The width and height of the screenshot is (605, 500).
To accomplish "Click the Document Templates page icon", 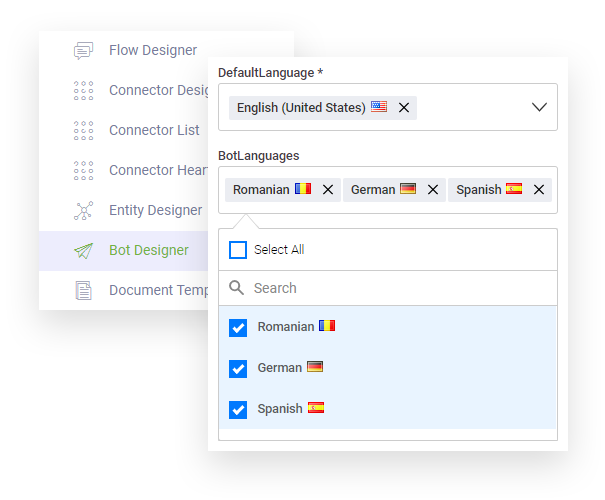I will (x=83, y=291).
